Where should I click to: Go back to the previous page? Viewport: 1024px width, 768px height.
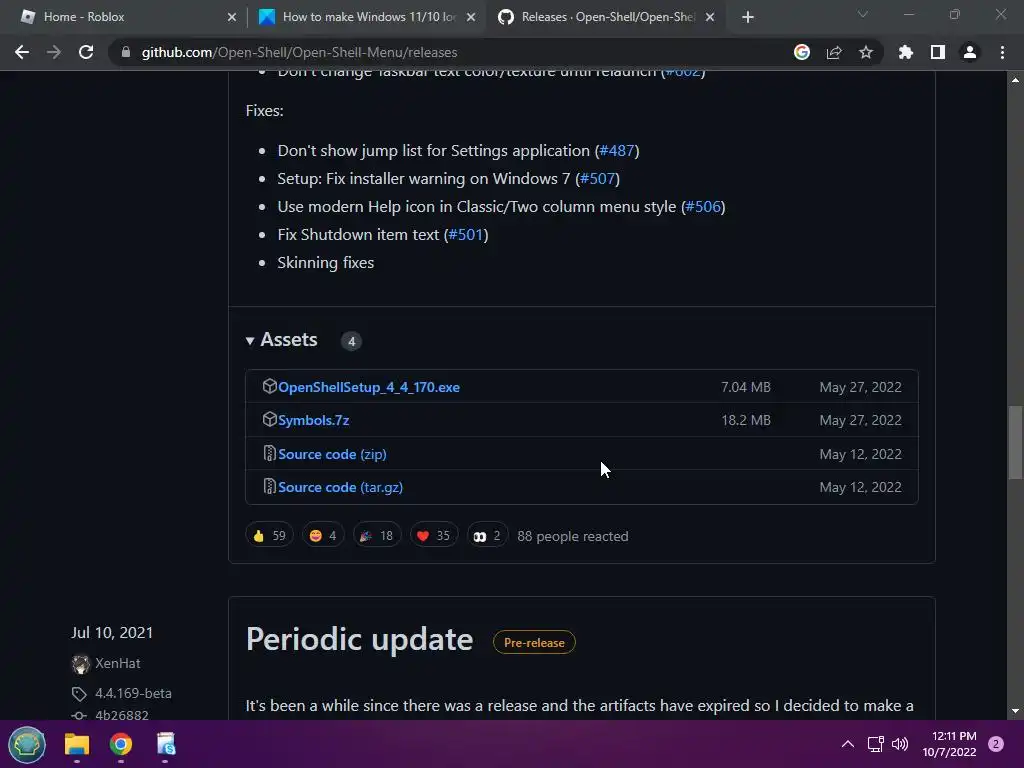coord(22,52)
